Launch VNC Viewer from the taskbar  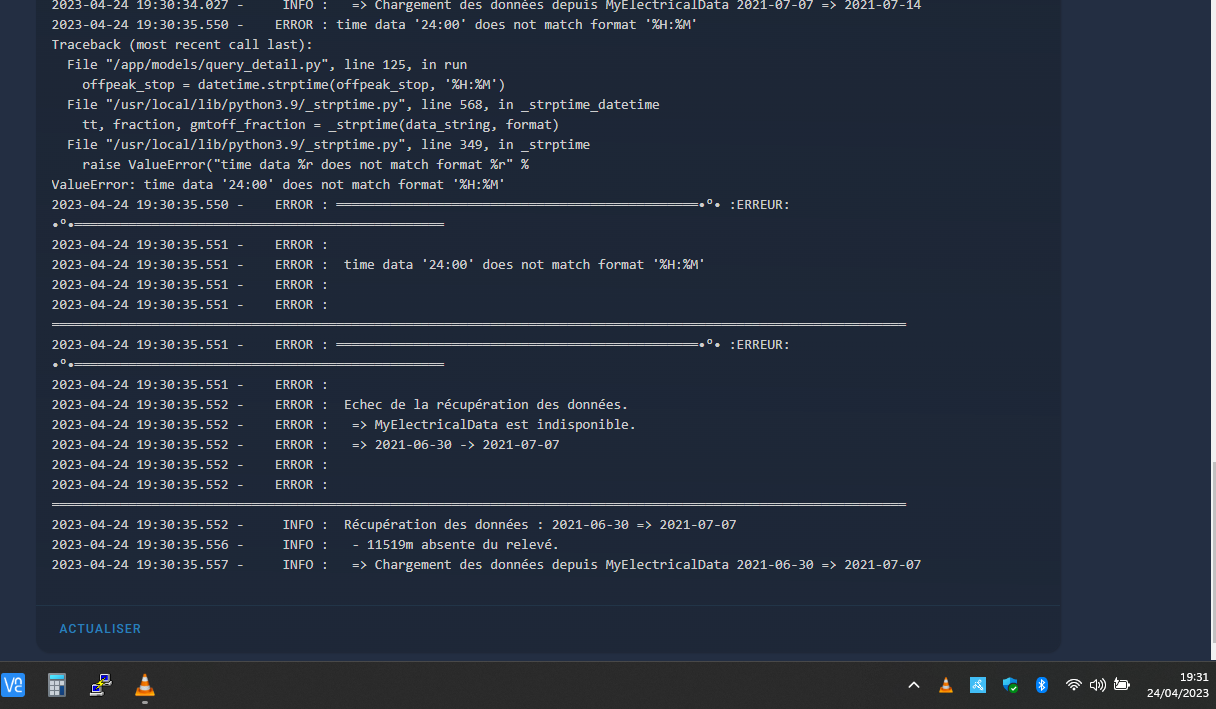(x=14, y=685)
